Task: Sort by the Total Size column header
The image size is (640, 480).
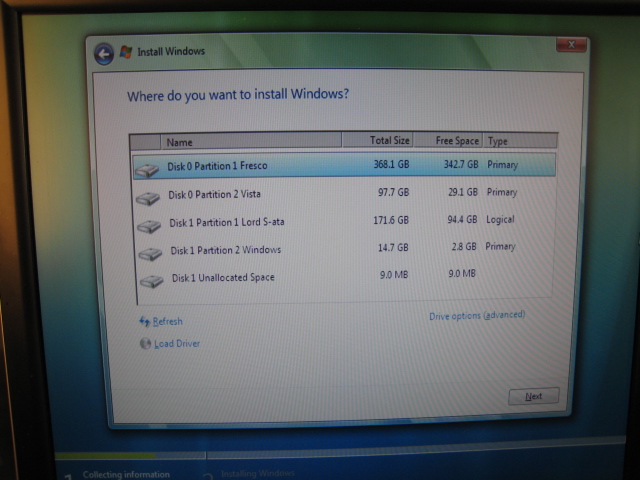Action: (378, 140)
